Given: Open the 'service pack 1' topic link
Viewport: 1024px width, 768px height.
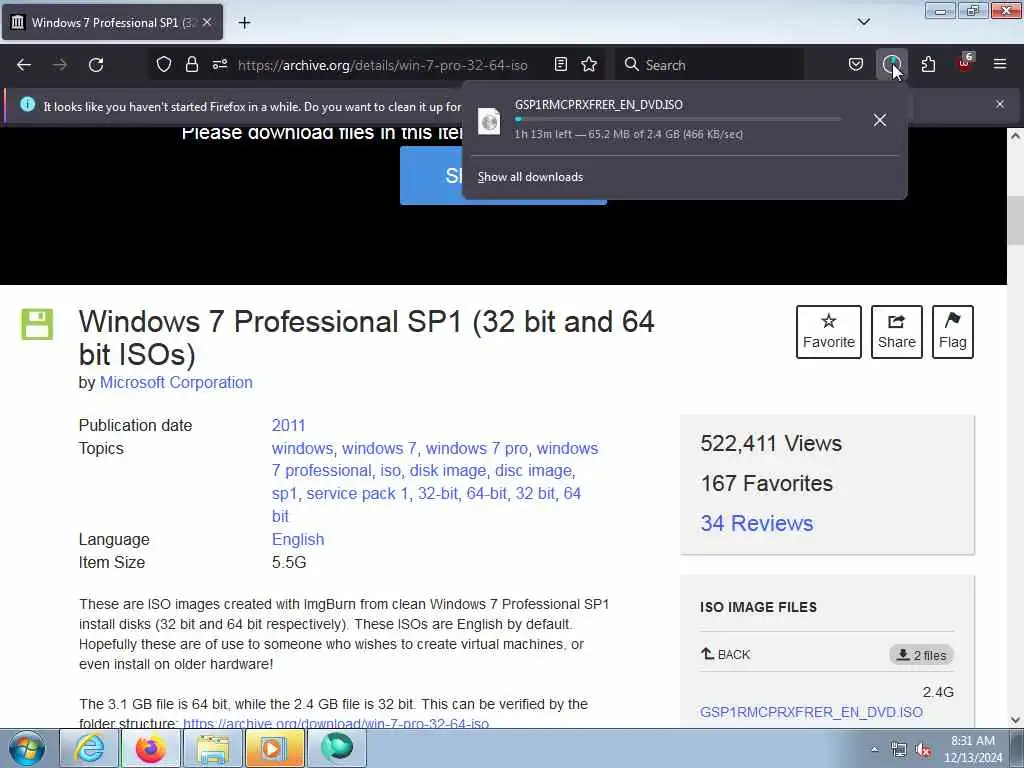Looking at the screenshot, I should 357,494.
